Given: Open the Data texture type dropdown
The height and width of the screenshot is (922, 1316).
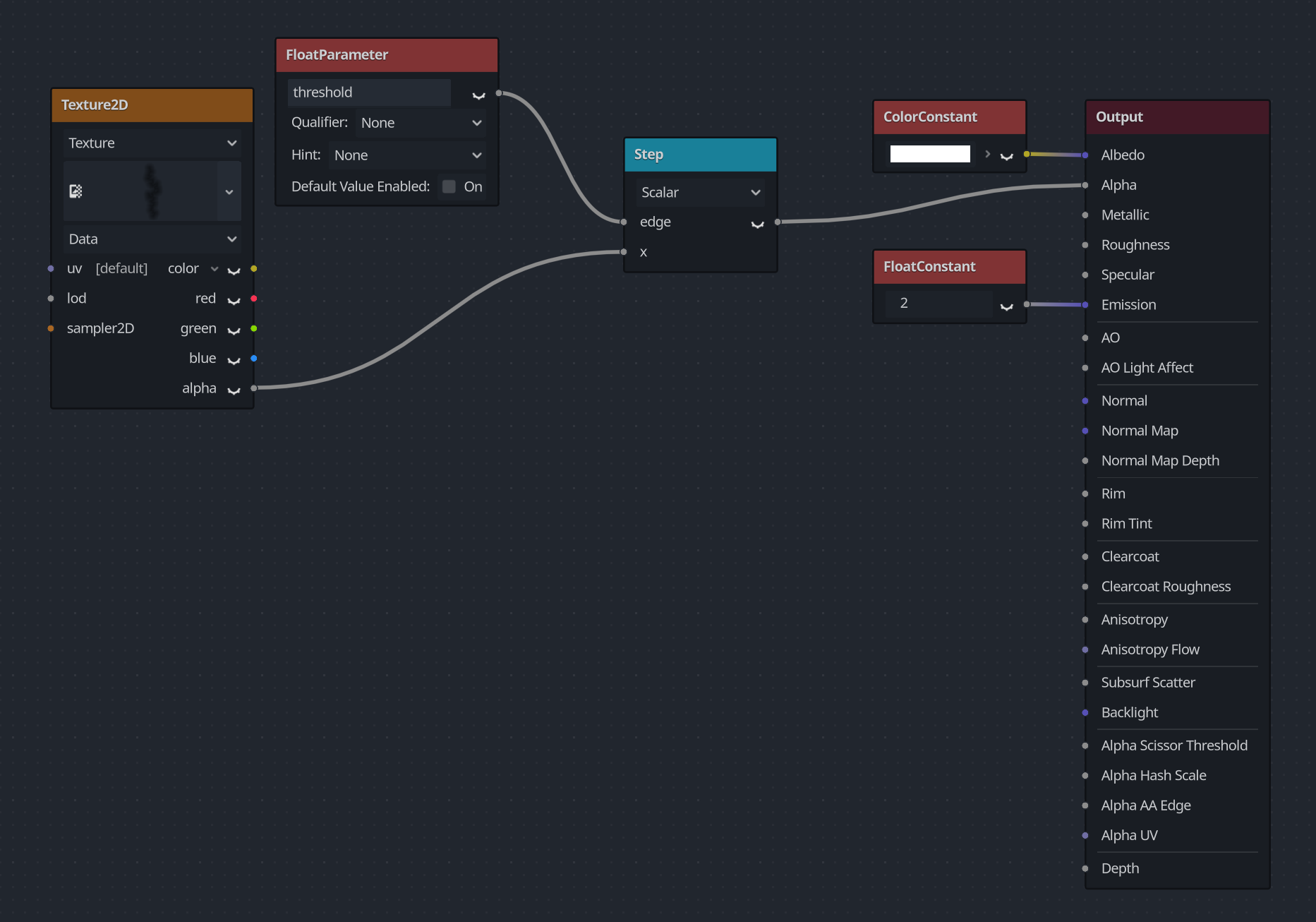Looking at the screenshot, I should tap(152, 239).
